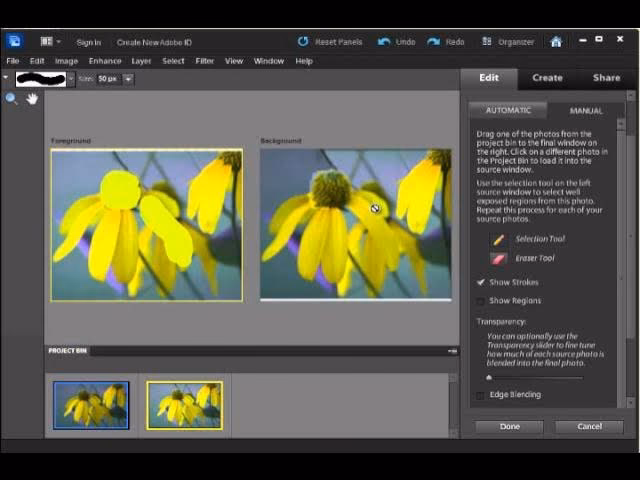Switch to the Share tab

[606, 78]
